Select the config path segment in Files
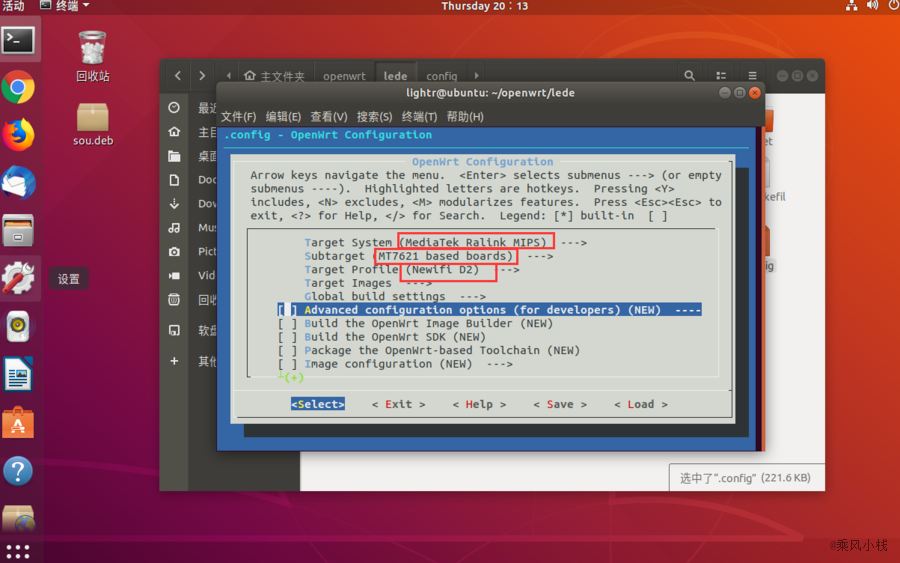Viewport: 900px width, 563px height. (x=441, y=76)
